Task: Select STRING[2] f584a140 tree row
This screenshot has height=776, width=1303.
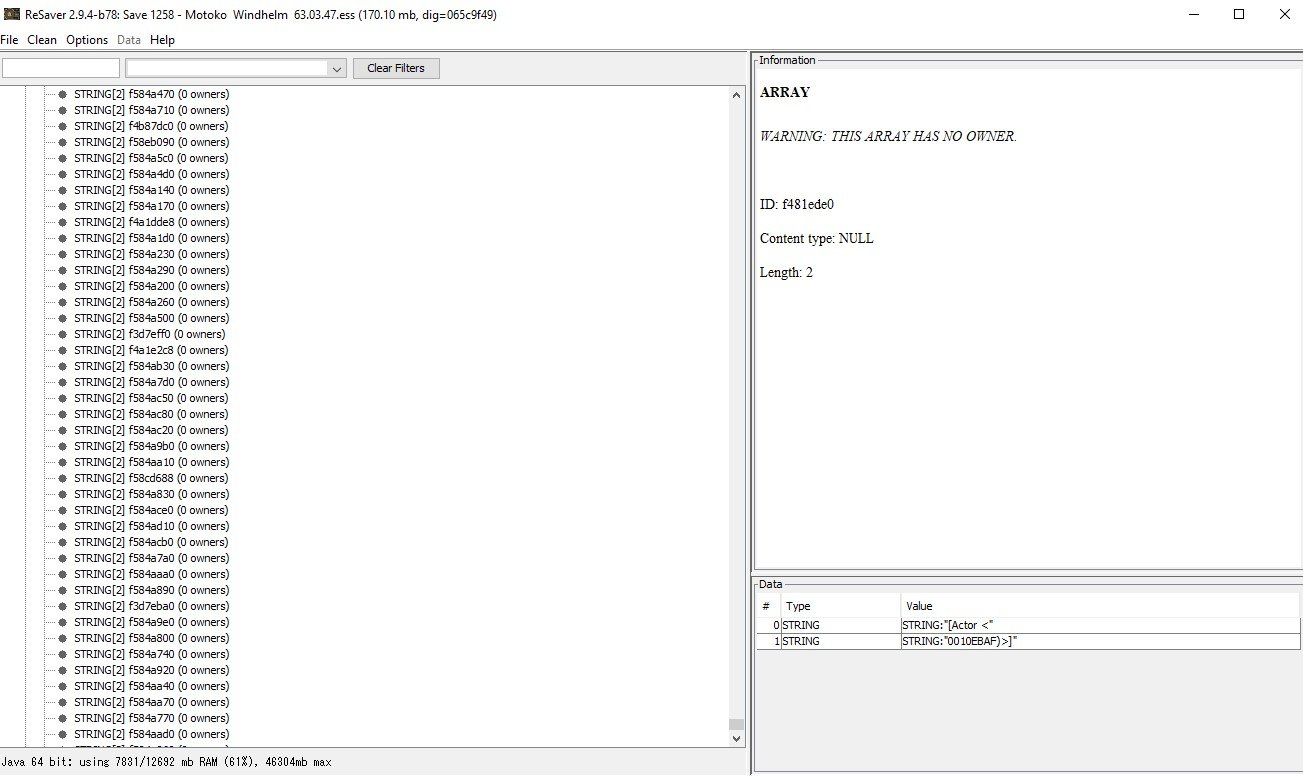Action: [x=150, y=190]
